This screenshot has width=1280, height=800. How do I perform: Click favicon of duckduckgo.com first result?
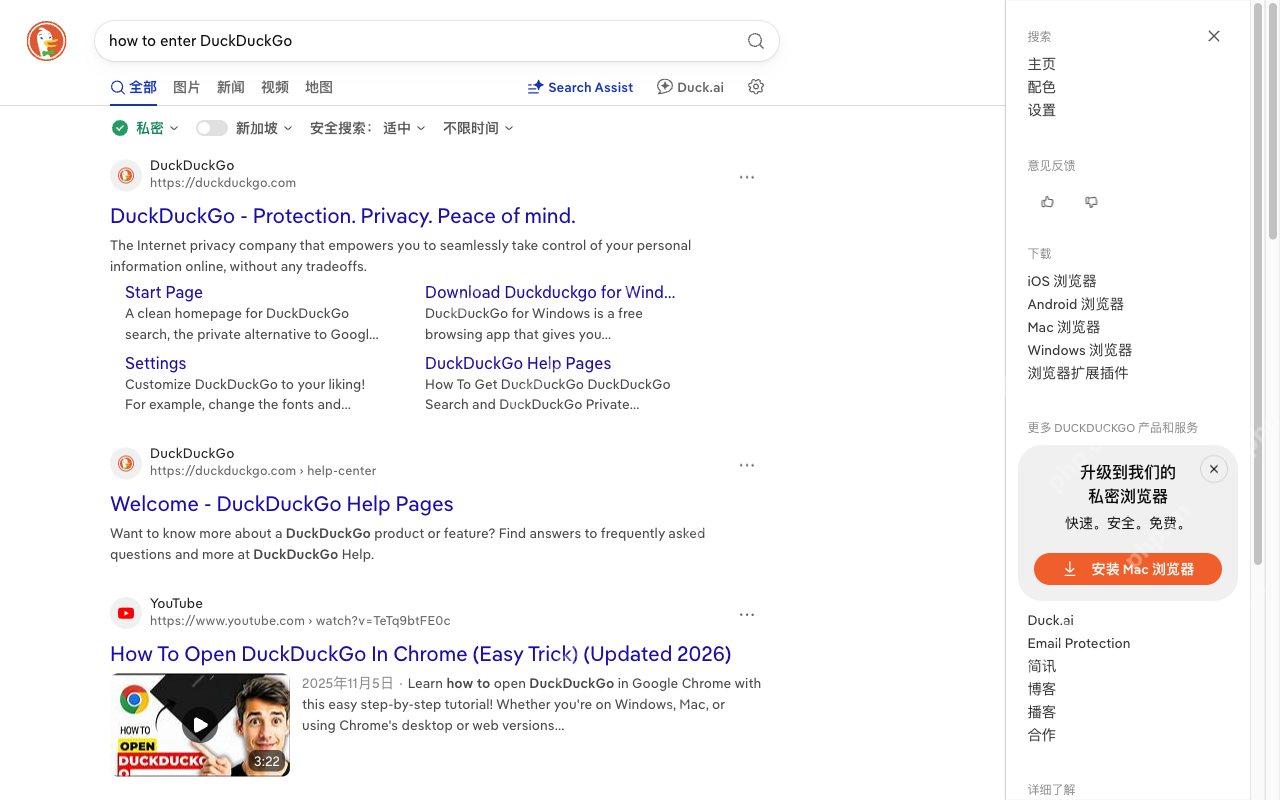point(126,175)
